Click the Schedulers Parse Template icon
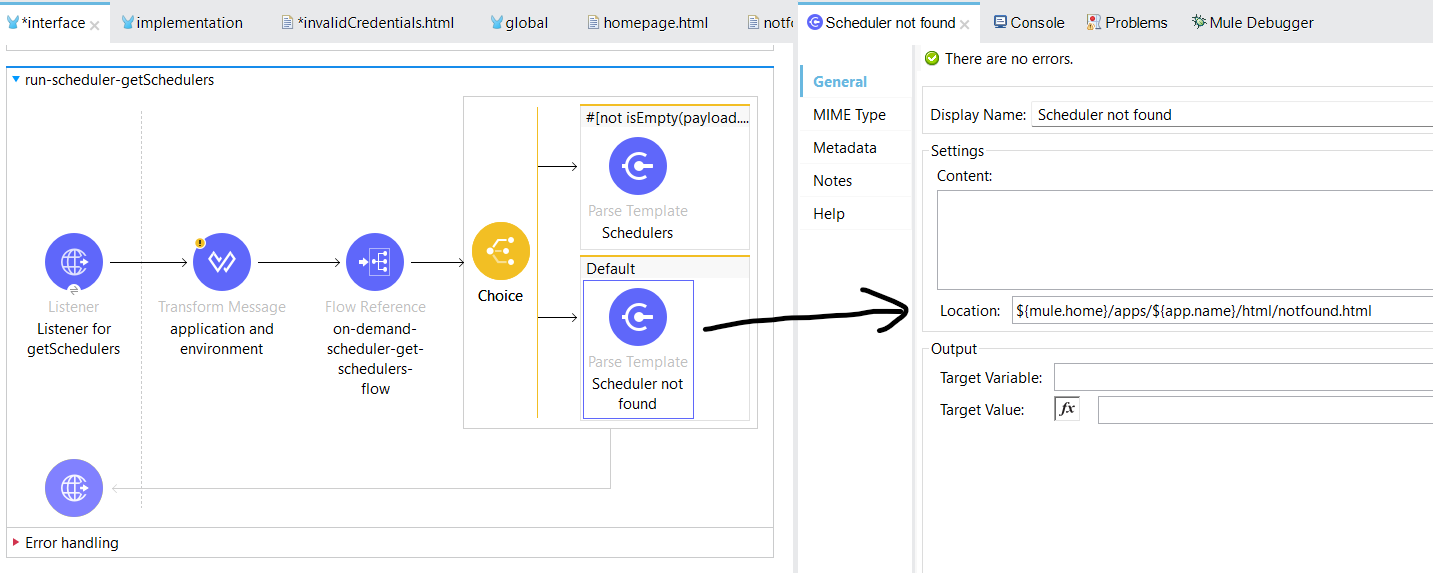The image size is (1433, 573). click(x=637, y=166)
